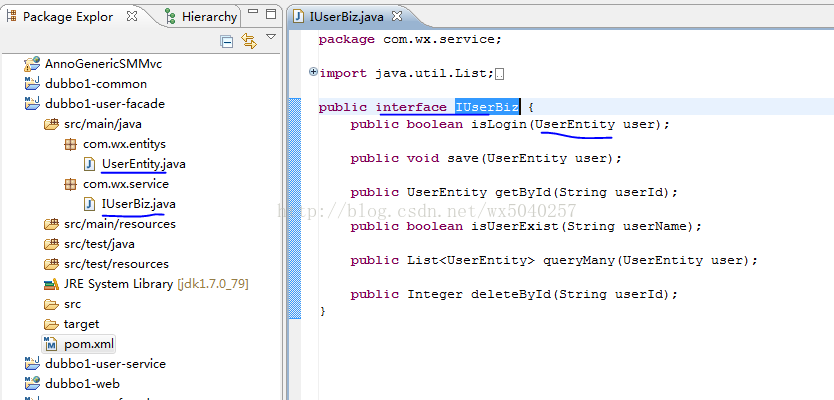Screen dimensions: 834x400
Task: Click the Hierarchy tab icon
Action: 170,16
